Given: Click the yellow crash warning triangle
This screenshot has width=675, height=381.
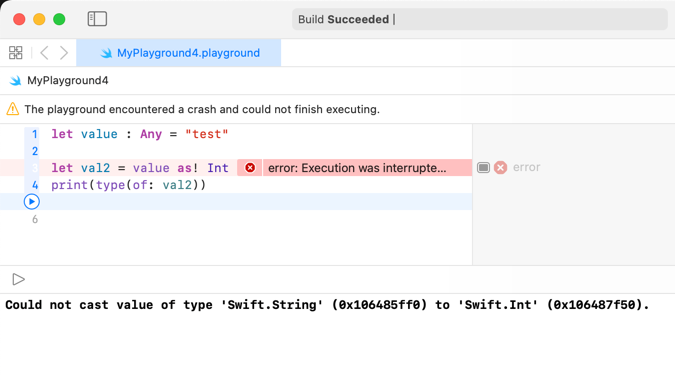Looking at the screenshot, I should (12, 109).
